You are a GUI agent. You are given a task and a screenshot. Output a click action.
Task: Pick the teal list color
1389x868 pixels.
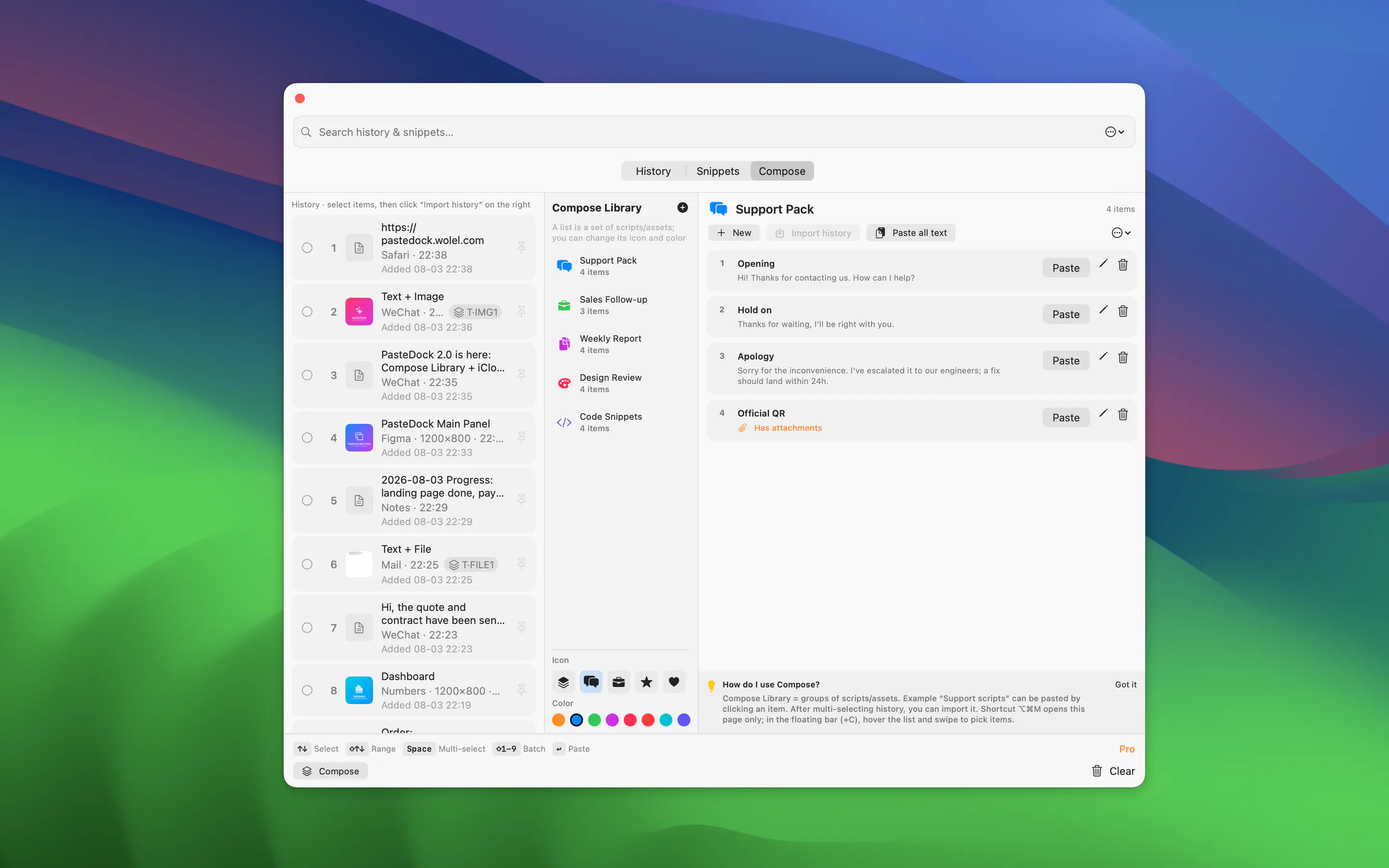coord(666,720)
